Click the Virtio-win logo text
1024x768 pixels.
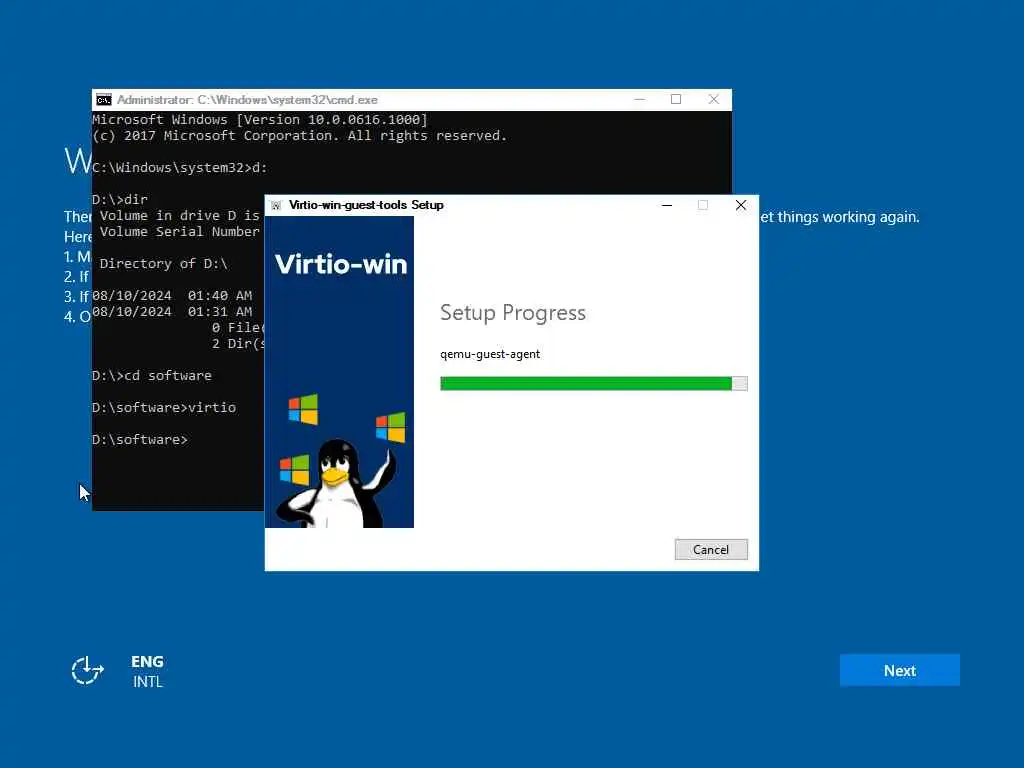[x=340, y=264]
